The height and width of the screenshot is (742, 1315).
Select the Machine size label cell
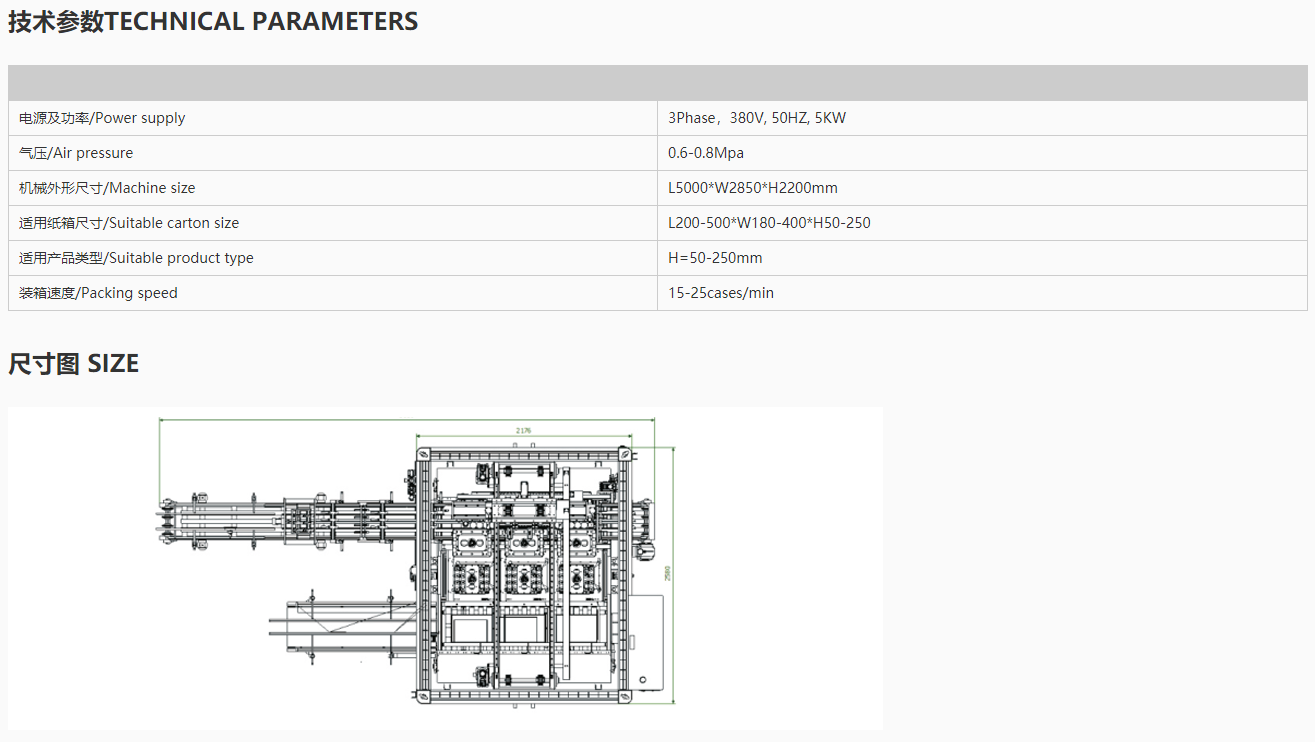[107, 188]
